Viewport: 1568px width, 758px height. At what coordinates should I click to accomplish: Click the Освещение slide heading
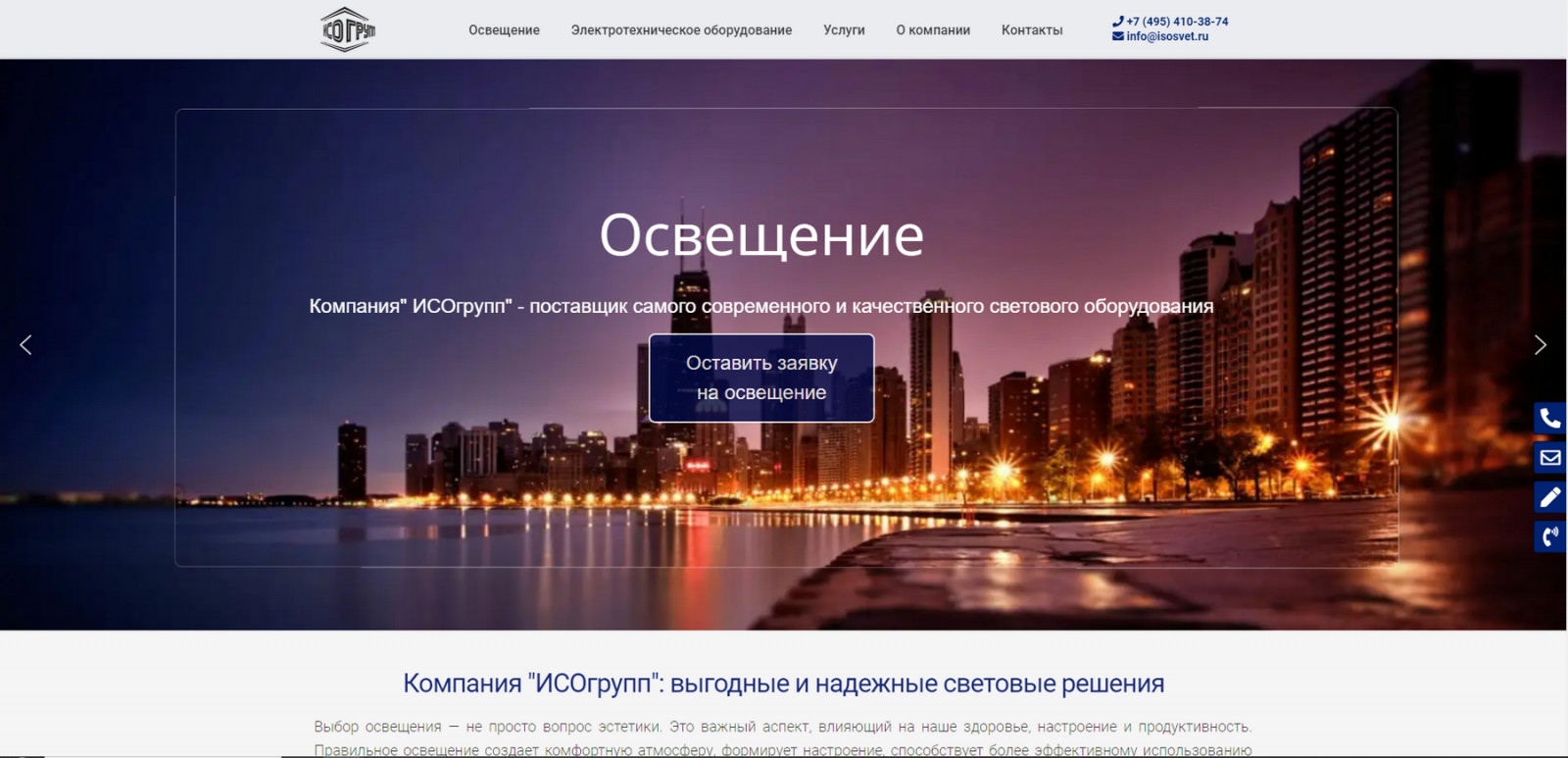[761, 235]
